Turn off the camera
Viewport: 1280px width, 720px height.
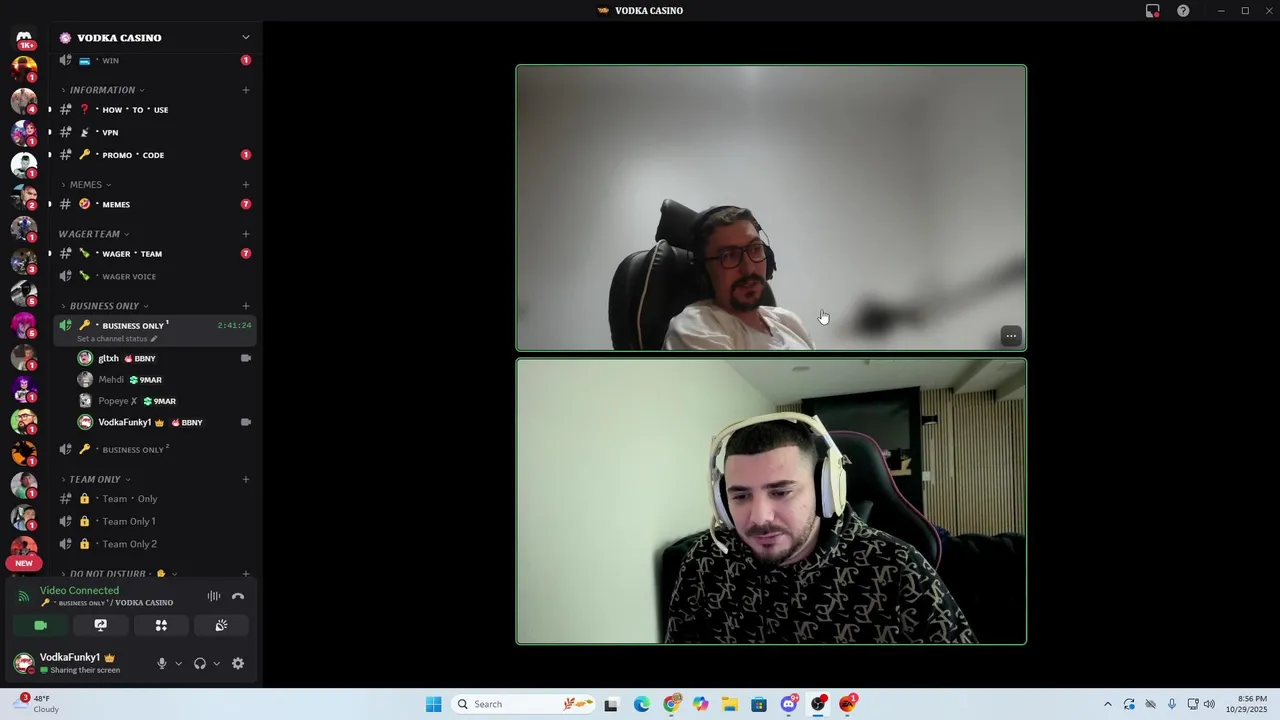click(x=41, y=625)
